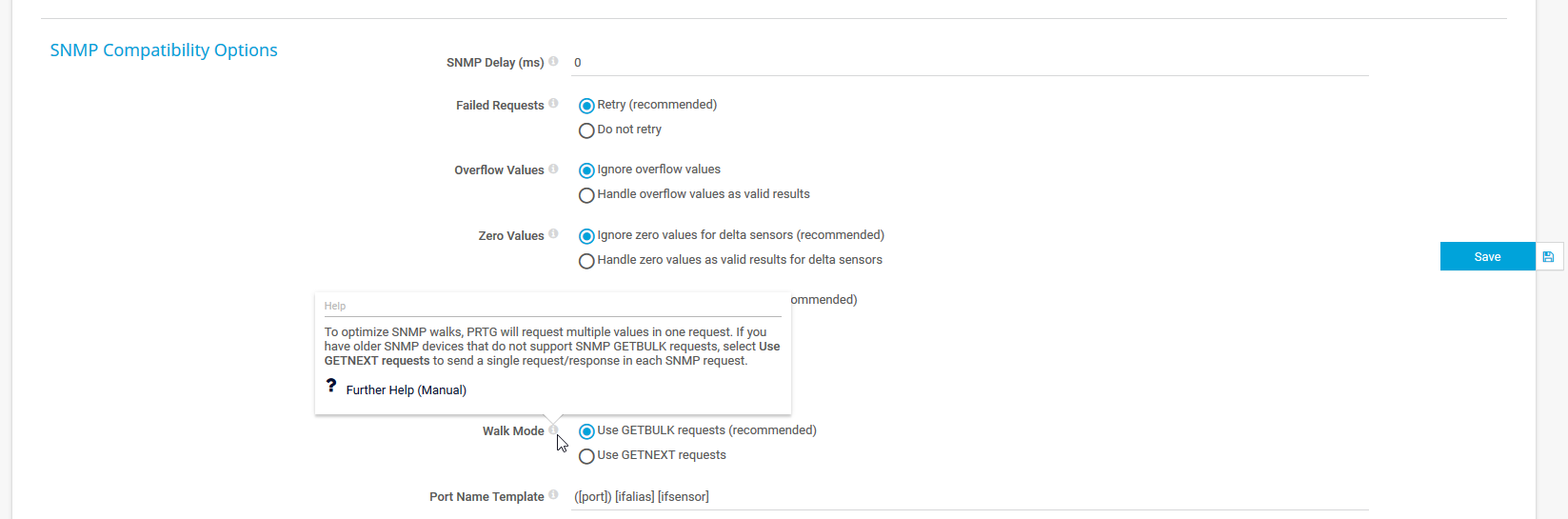Click info icon next to Overflow Values

(553, 170)
